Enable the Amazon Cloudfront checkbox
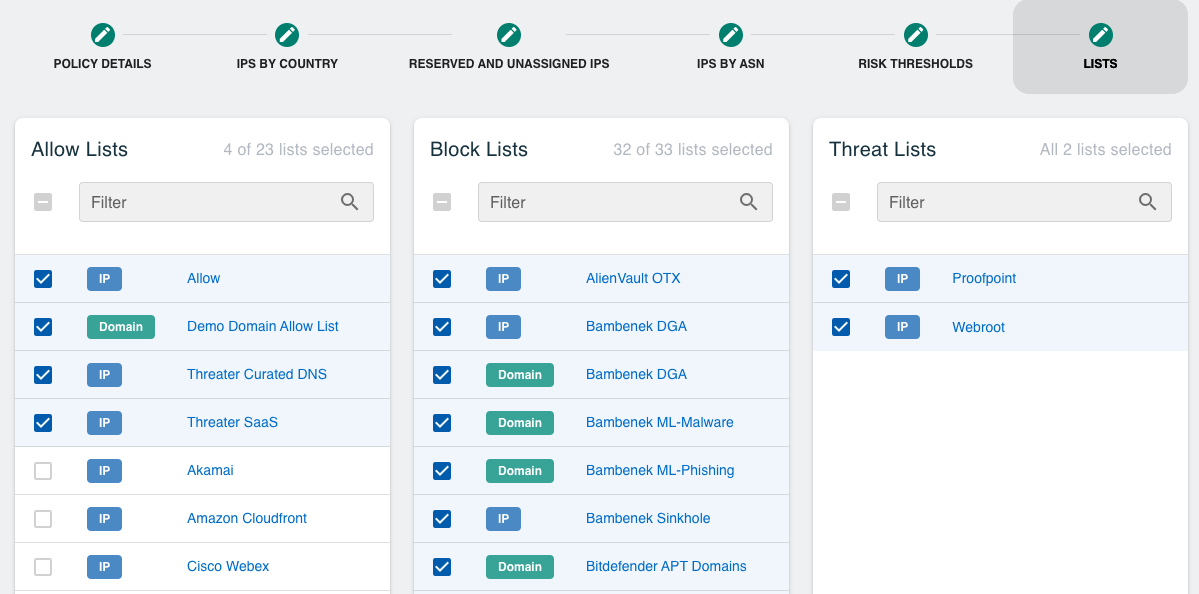 43,519
